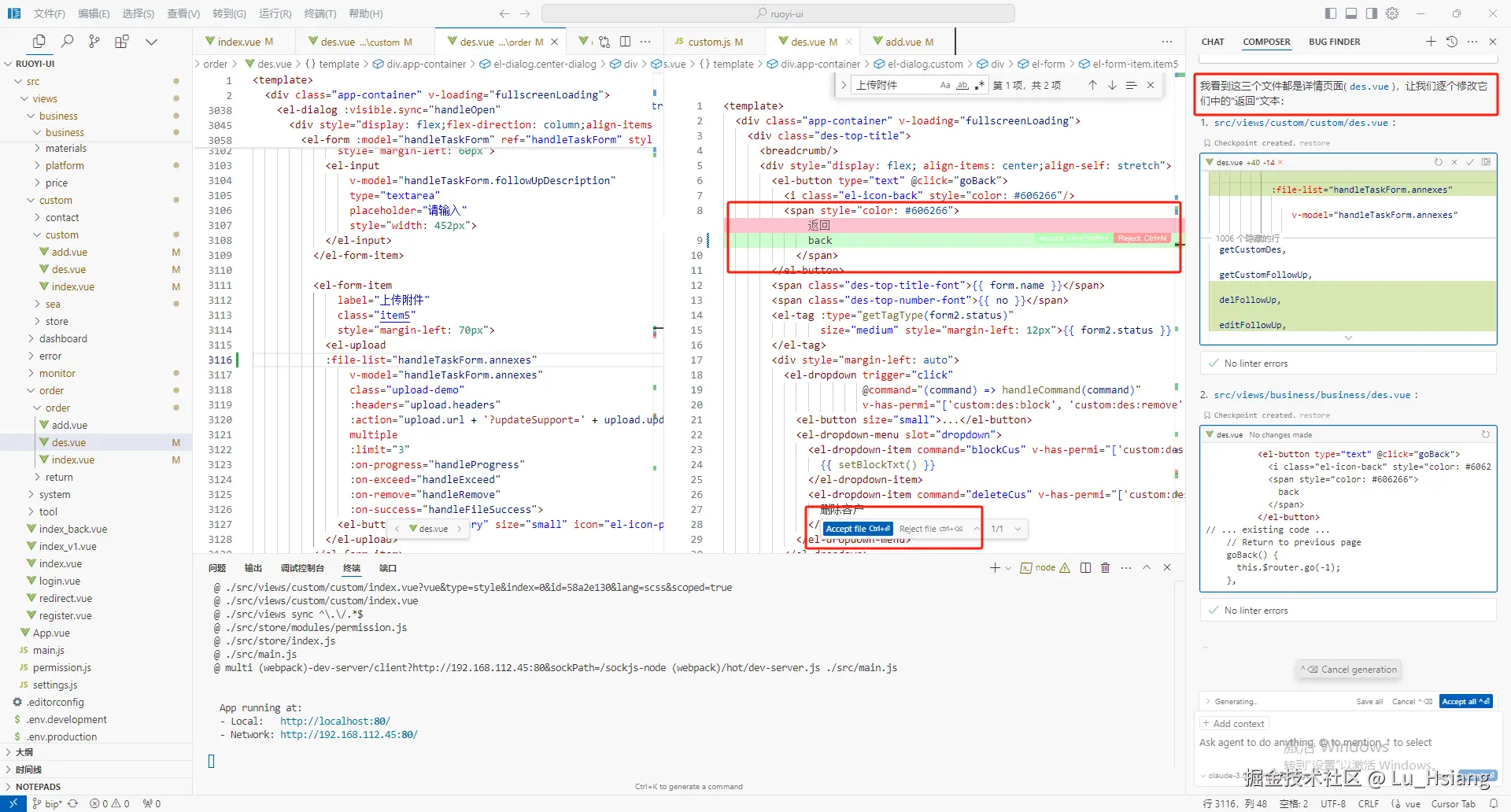
Task: Open the localhost:80 link in terminal
Action: (x=334, y=722)
